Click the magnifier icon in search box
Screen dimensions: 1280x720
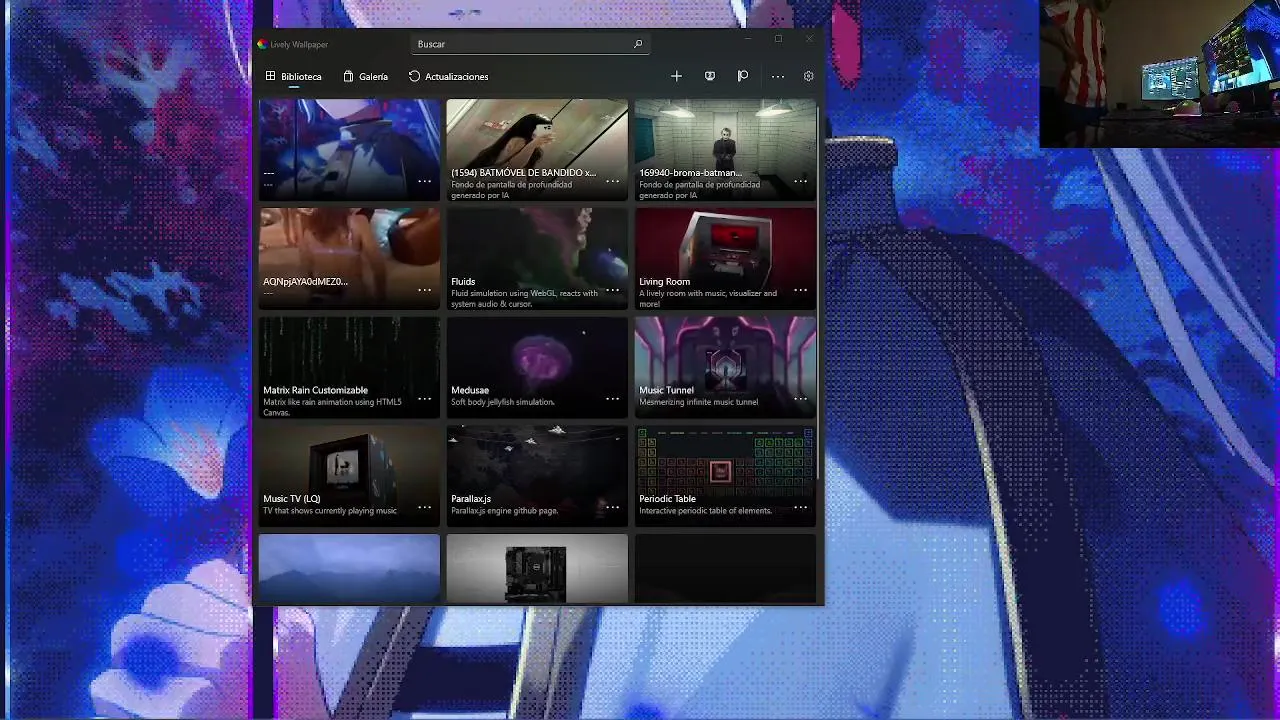click(638, 44)
